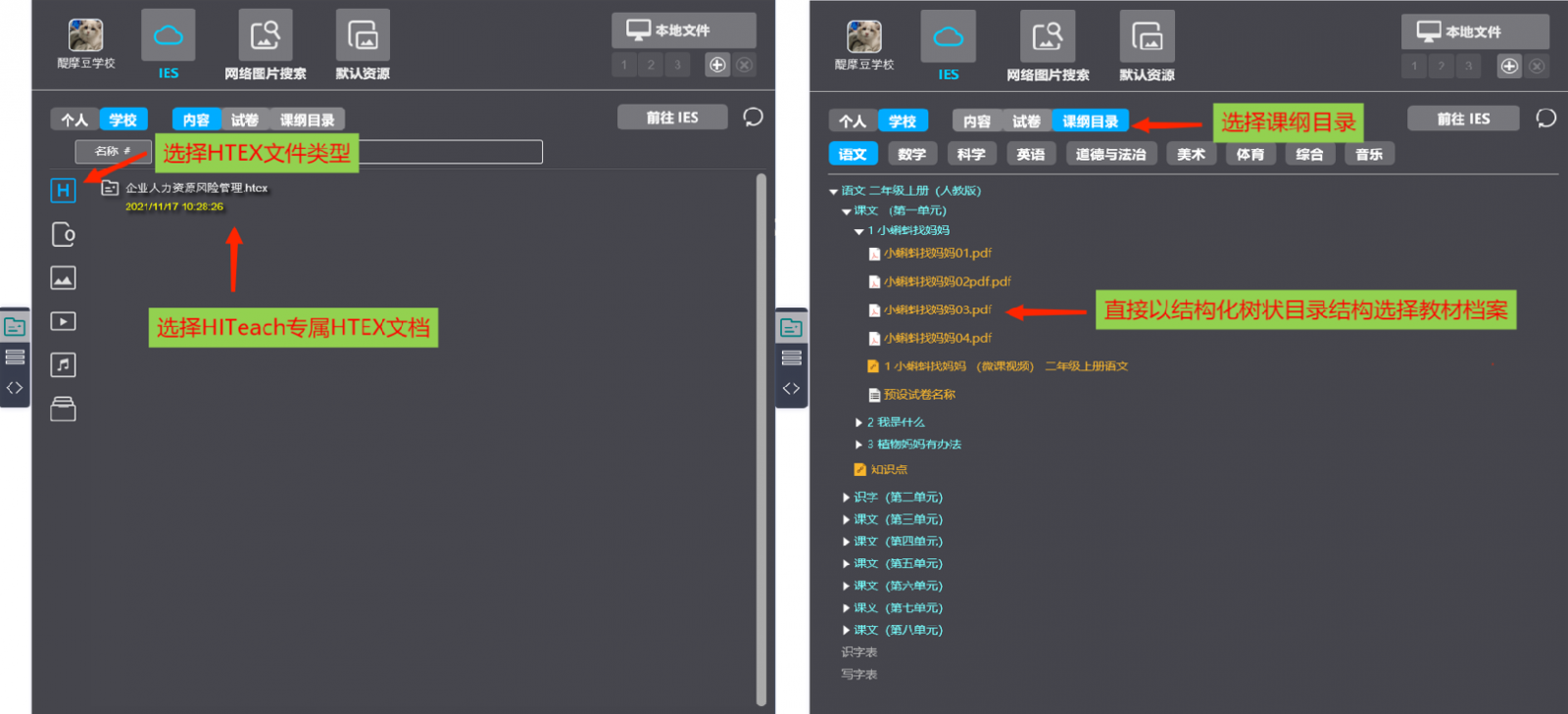Click 前往 IES button in the right panel

pos(1463,119)
